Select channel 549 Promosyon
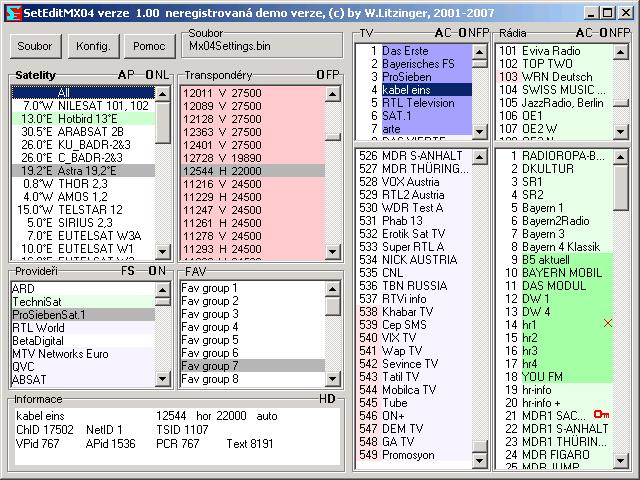 pyautogui.click(x=414, y=455)
